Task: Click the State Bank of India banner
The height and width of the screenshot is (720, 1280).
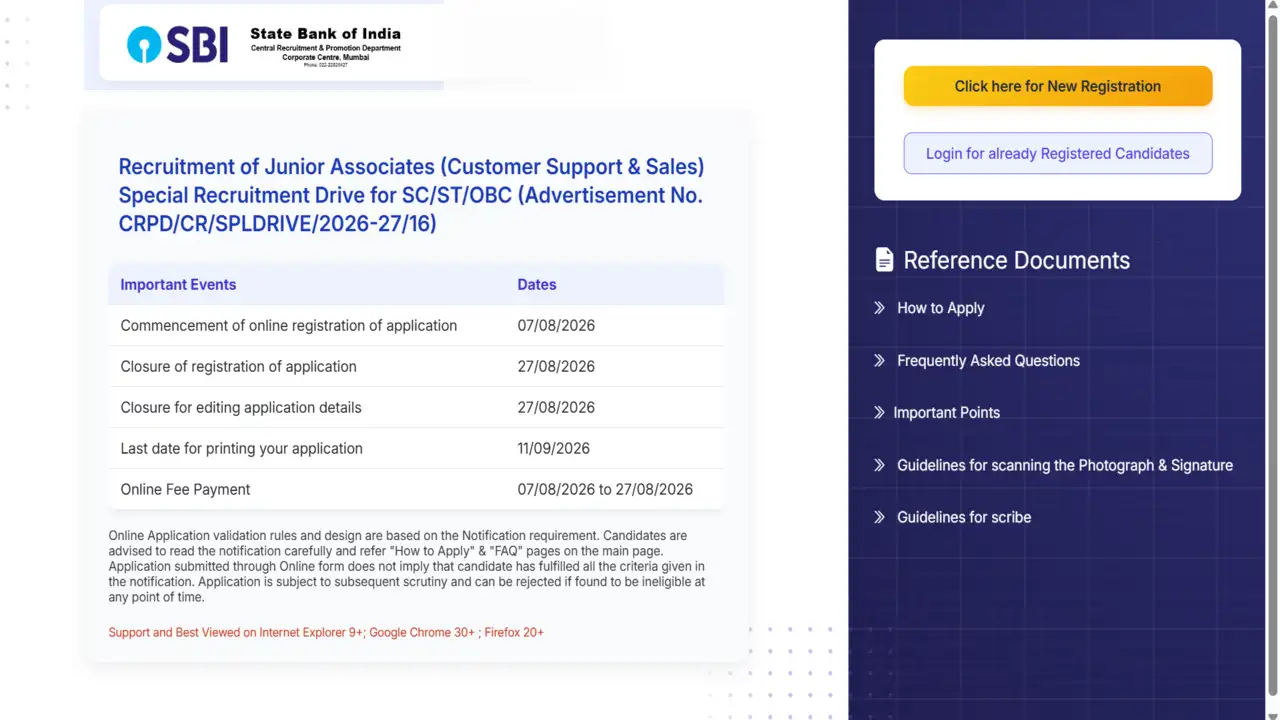Action: 264,45
